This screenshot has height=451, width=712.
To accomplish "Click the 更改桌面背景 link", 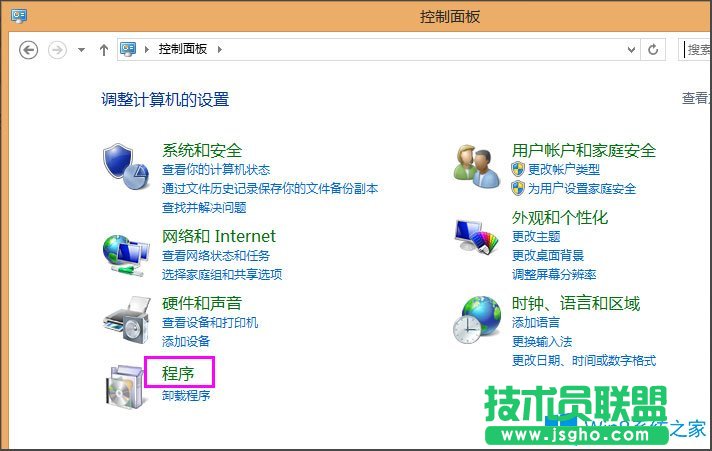I will (x=548, y=255).
